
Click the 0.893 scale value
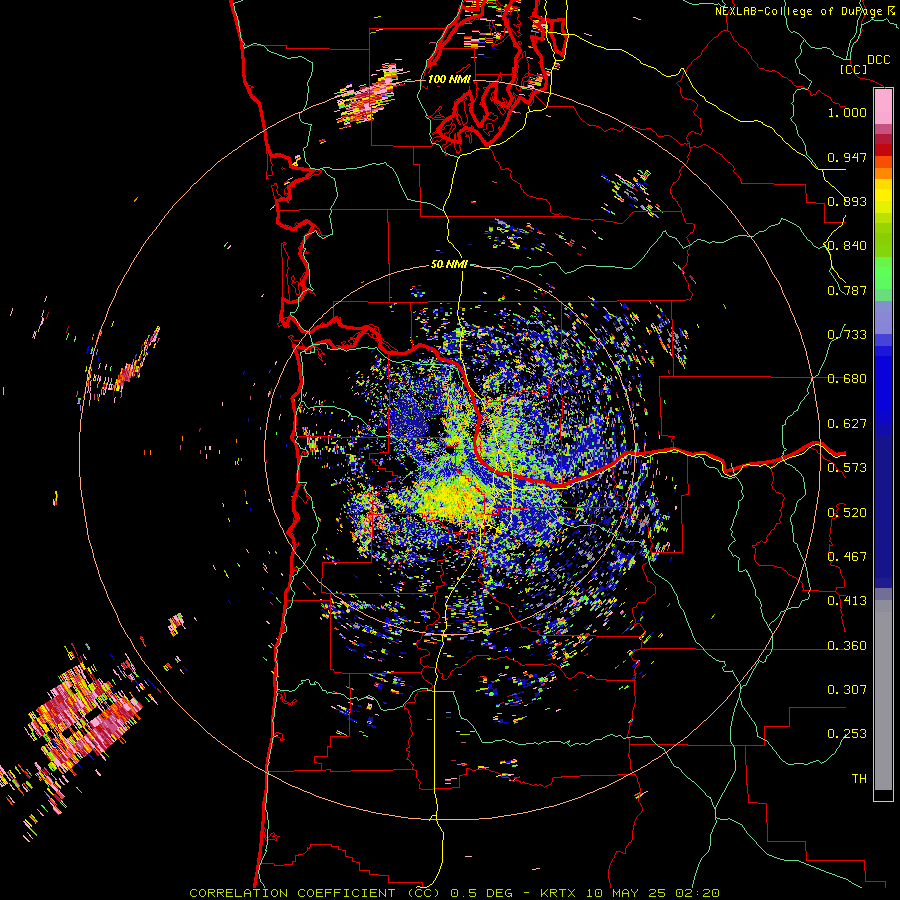[x=847, y=201]
